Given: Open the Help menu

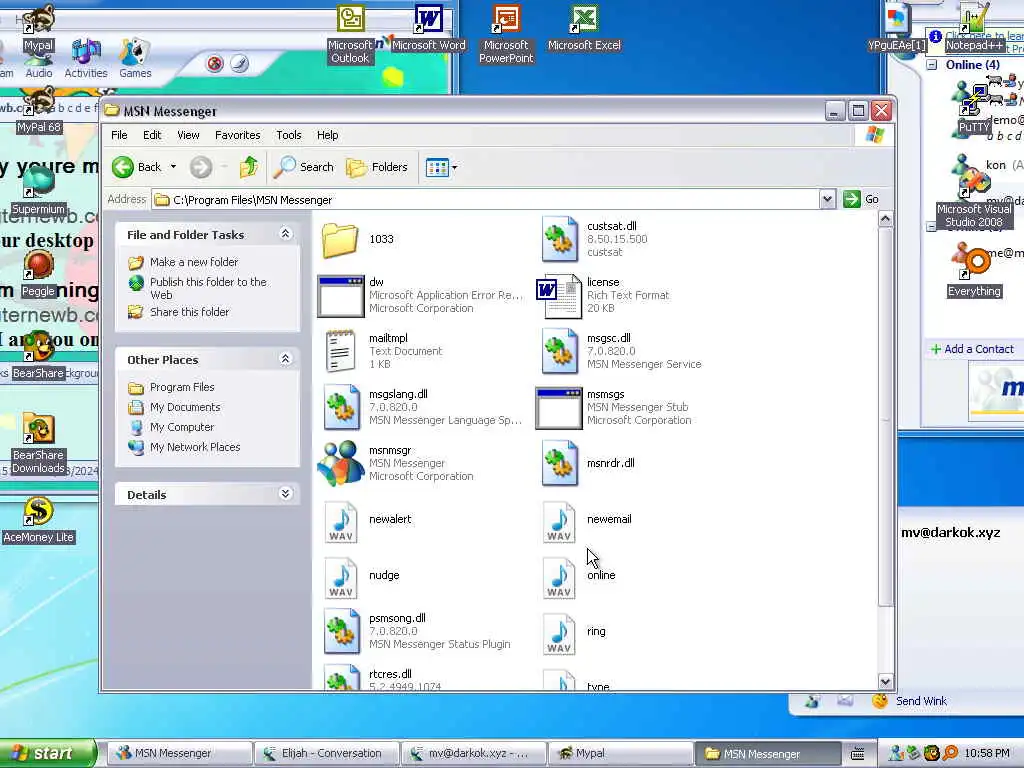Looking at the screenshot, I should point(327,135).
